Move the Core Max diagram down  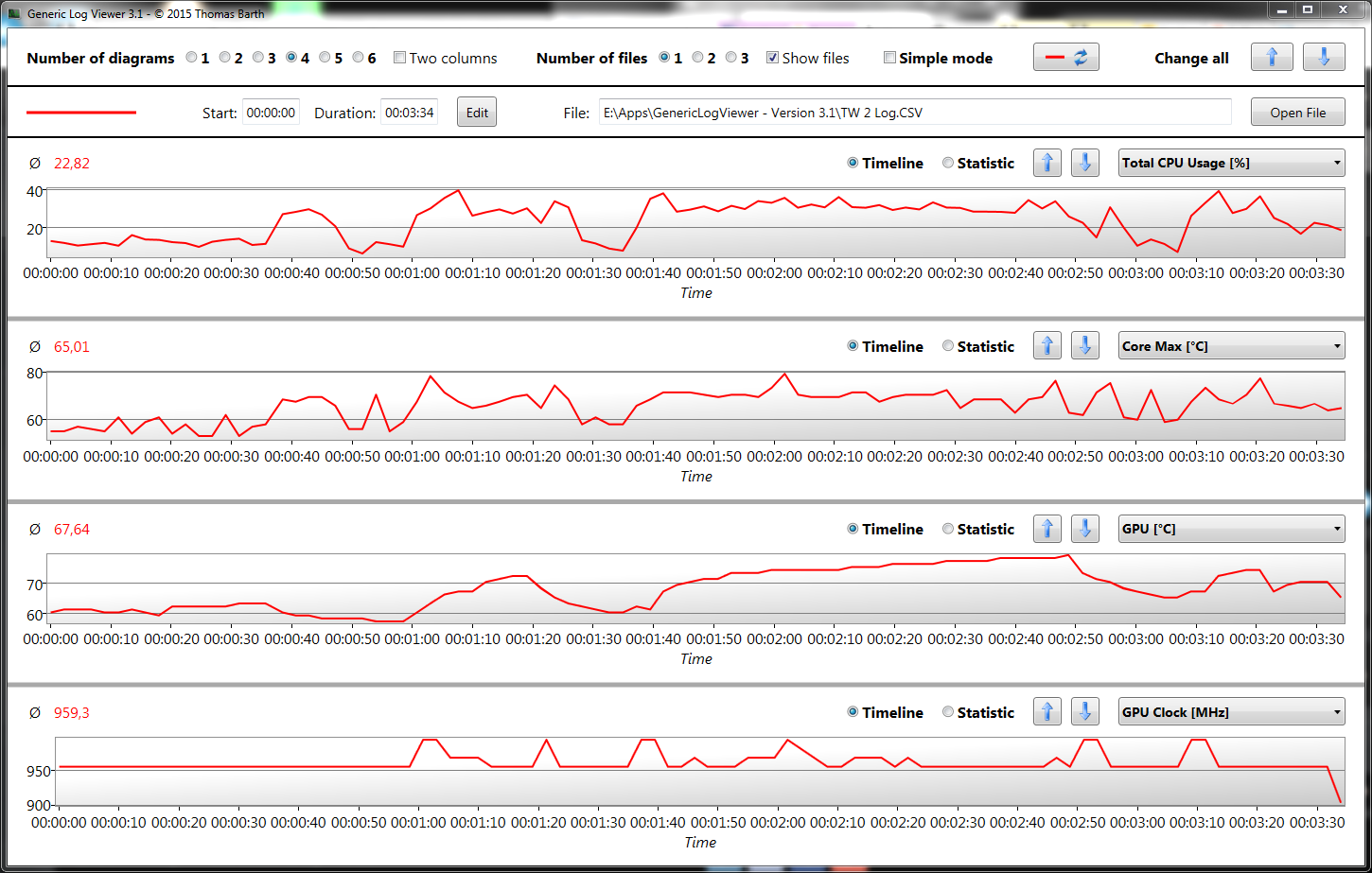[1084, 346]
